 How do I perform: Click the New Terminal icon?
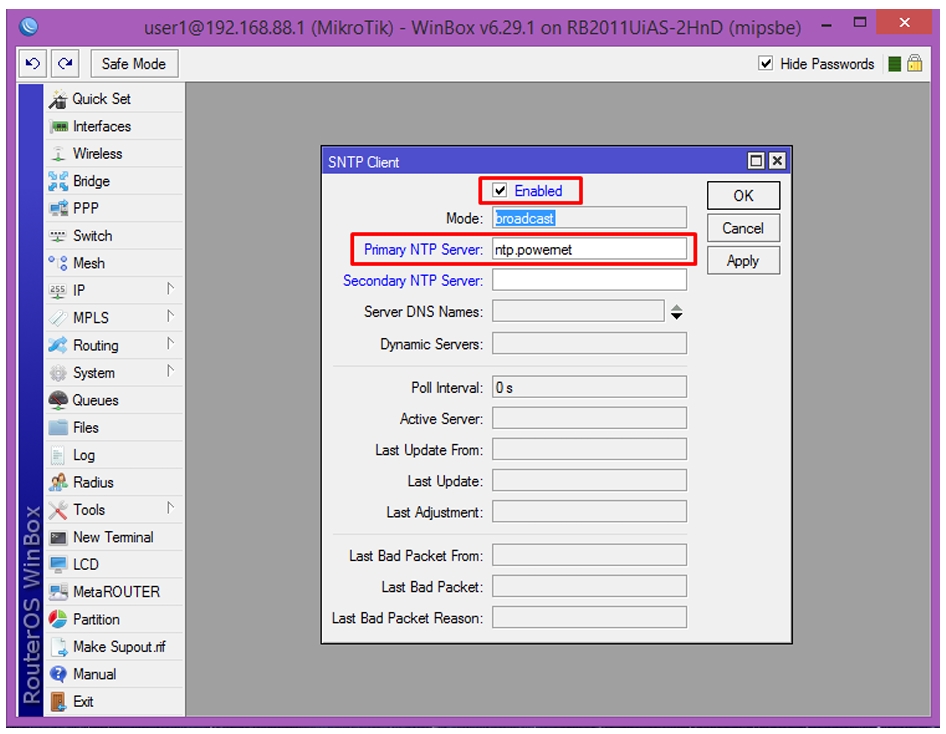[58, 537]
